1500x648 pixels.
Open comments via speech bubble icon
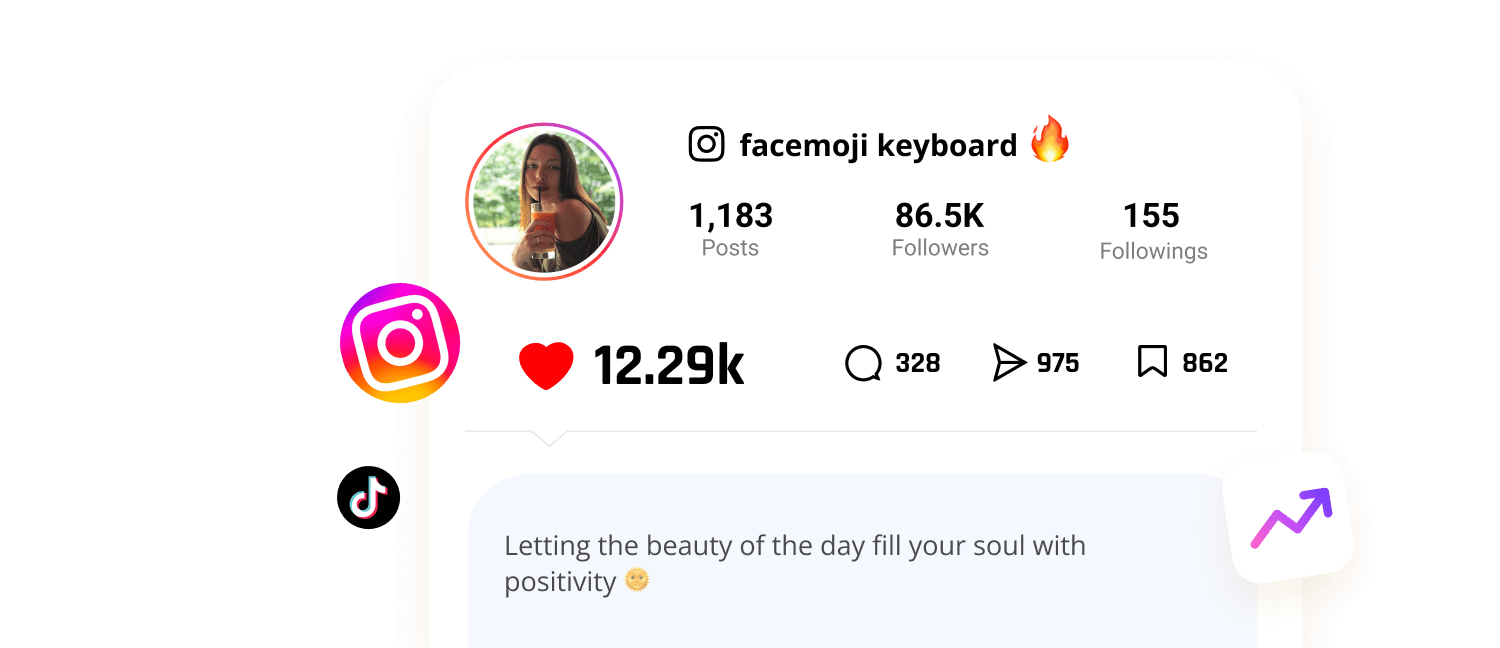tap(863, 363)
